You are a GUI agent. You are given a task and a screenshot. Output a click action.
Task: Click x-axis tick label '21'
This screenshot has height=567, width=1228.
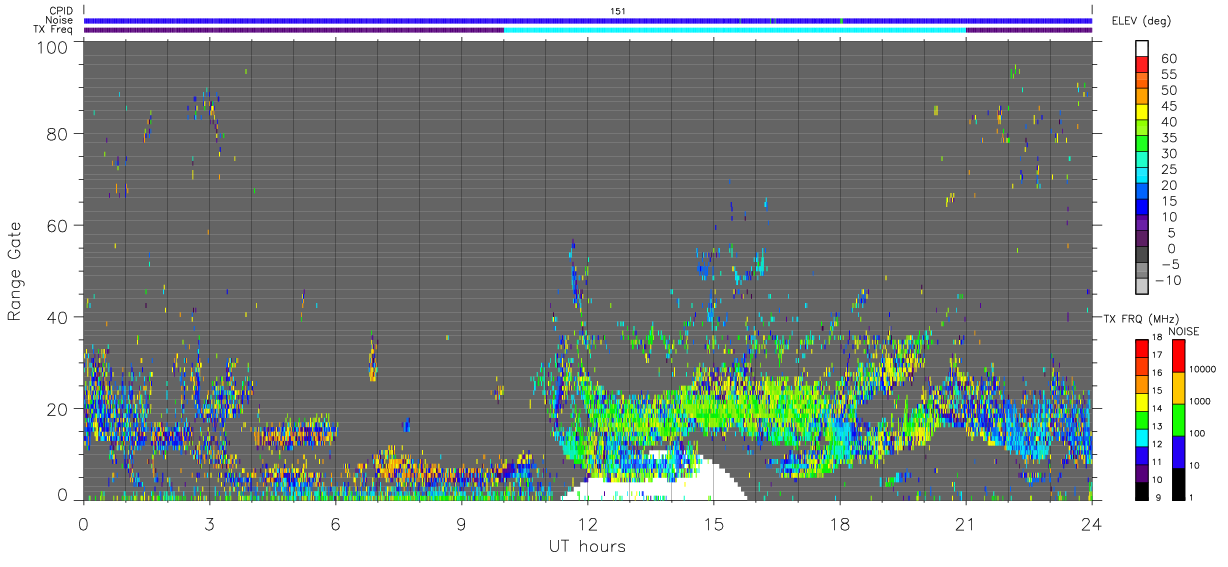(x=966, y=523)
